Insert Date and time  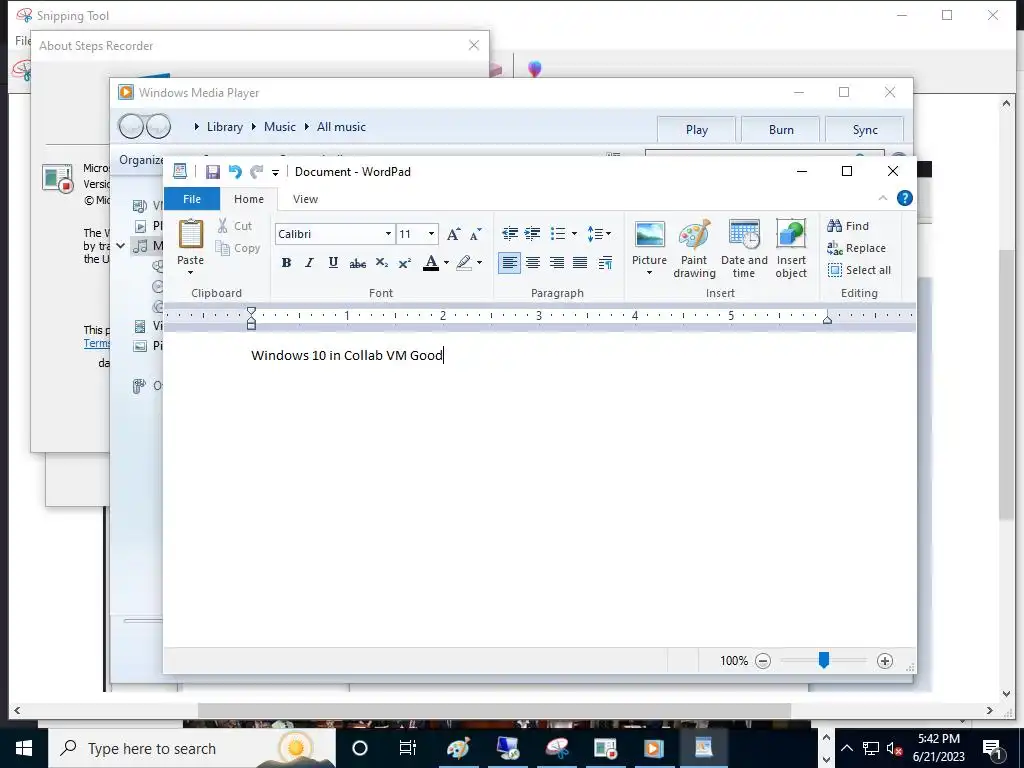pyautogui.click(x=744, y=249)
